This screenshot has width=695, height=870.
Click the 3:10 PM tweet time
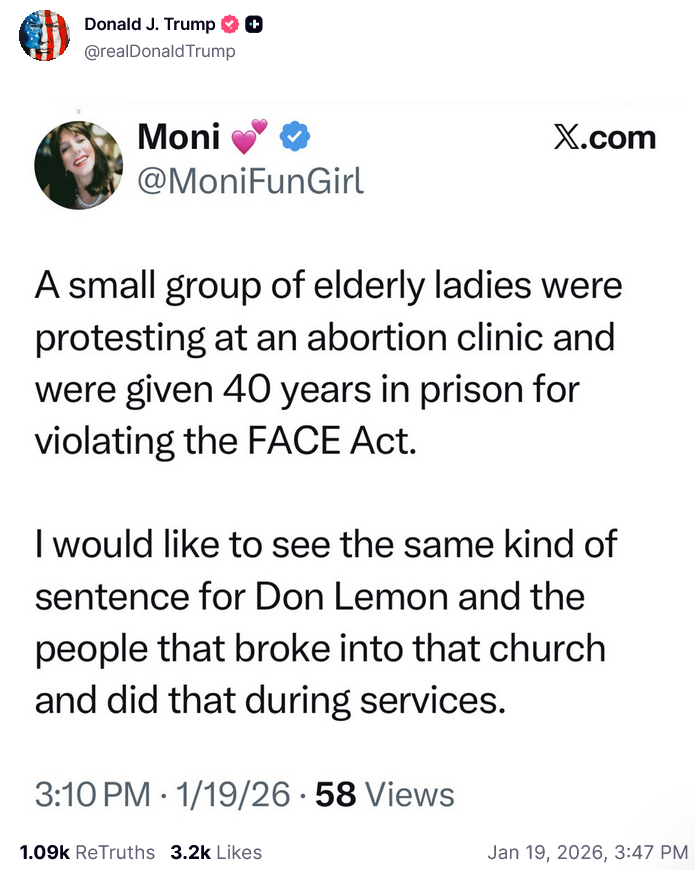tap(92, 795)
